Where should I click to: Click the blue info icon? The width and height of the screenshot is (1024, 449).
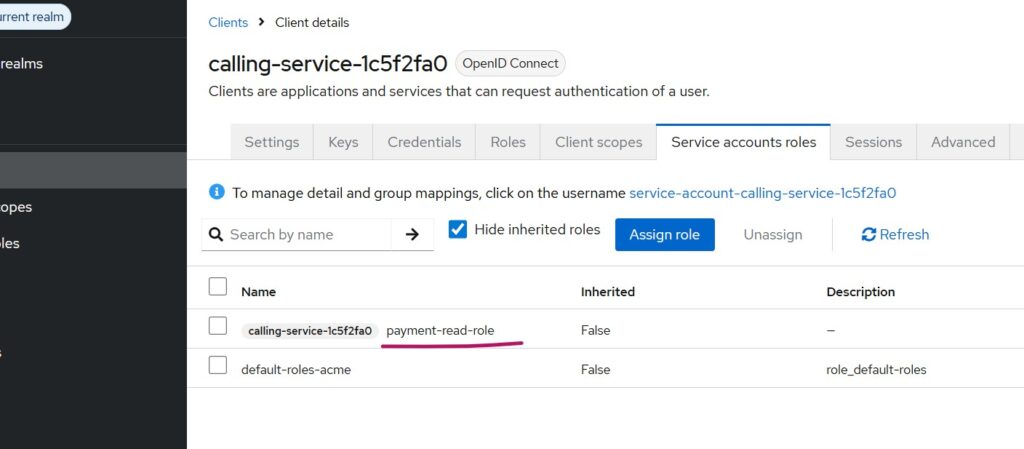click(x=216, y=192)
